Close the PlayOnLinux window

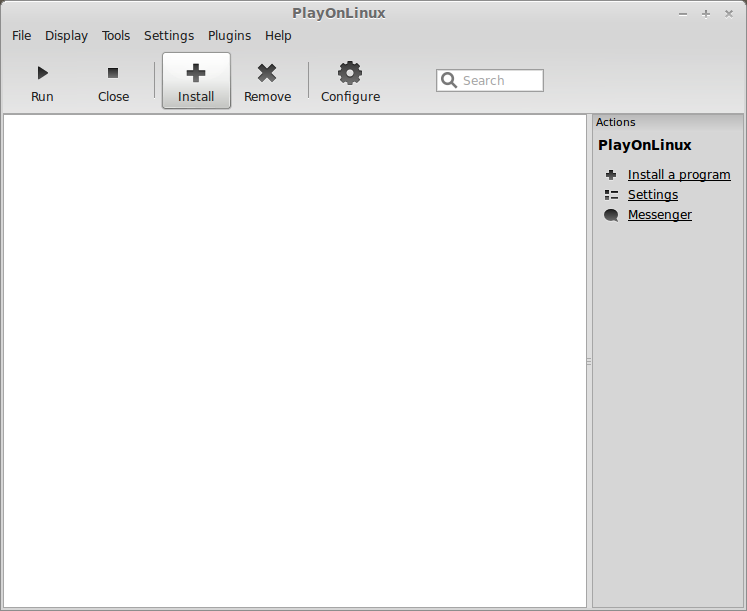728,14
